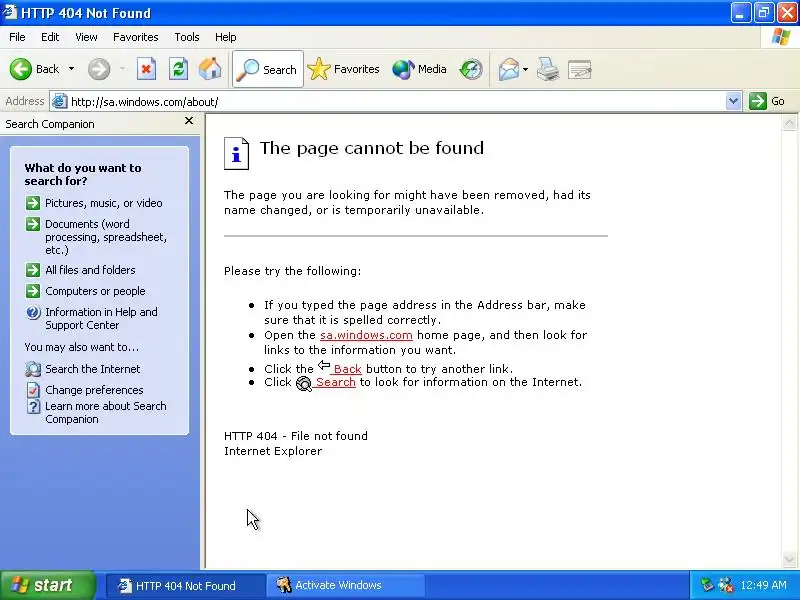Open the View menu

[86, 37]
